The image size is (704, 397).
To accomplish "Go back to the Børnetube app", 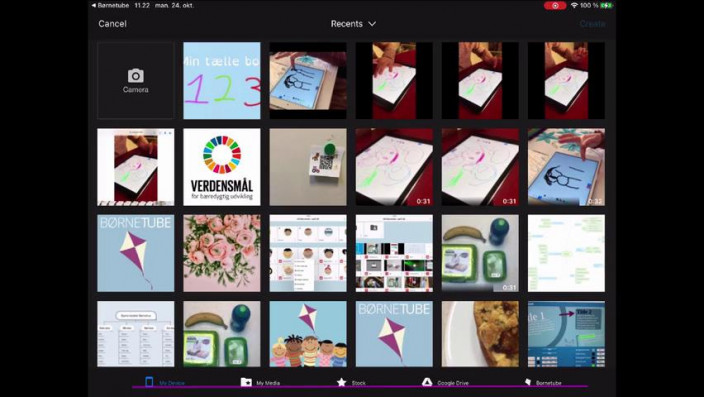I will pyautogui.click(x=110, y=5).
